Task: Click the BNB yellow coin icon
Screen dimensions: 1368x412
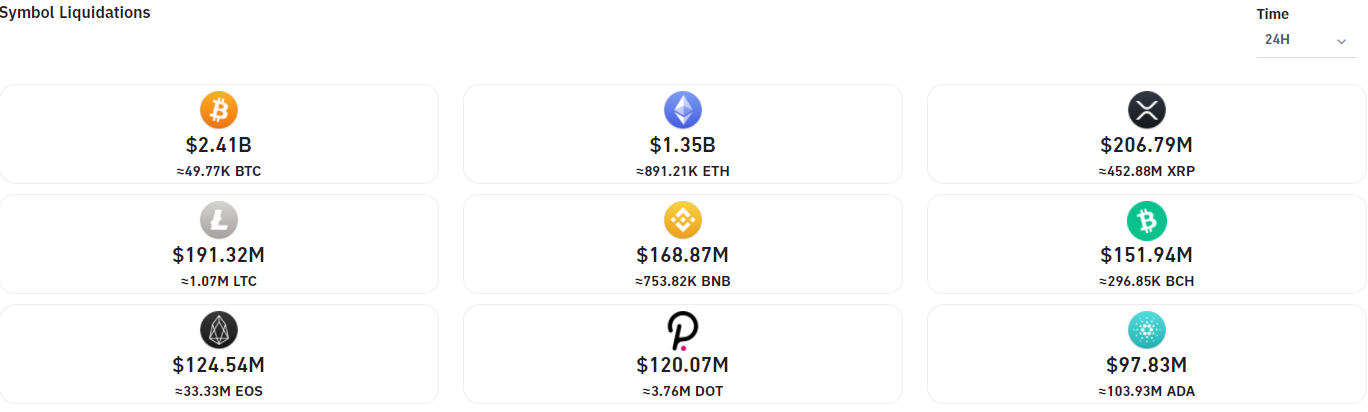Action: point(683,220)
